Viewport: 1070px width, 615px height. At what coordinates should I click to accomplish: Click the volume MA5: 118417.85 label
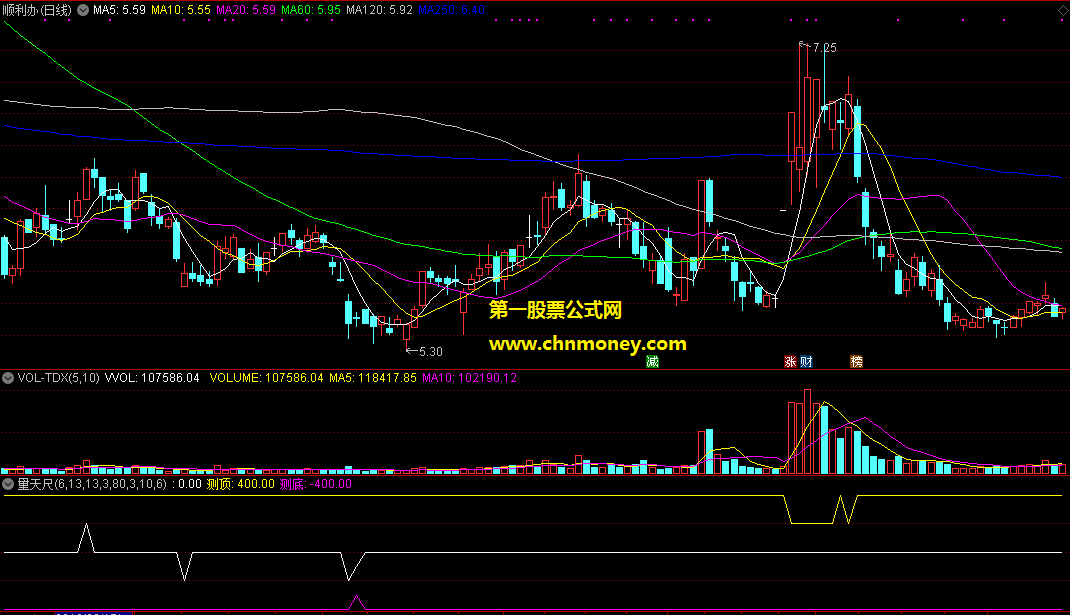pos(373,377)
